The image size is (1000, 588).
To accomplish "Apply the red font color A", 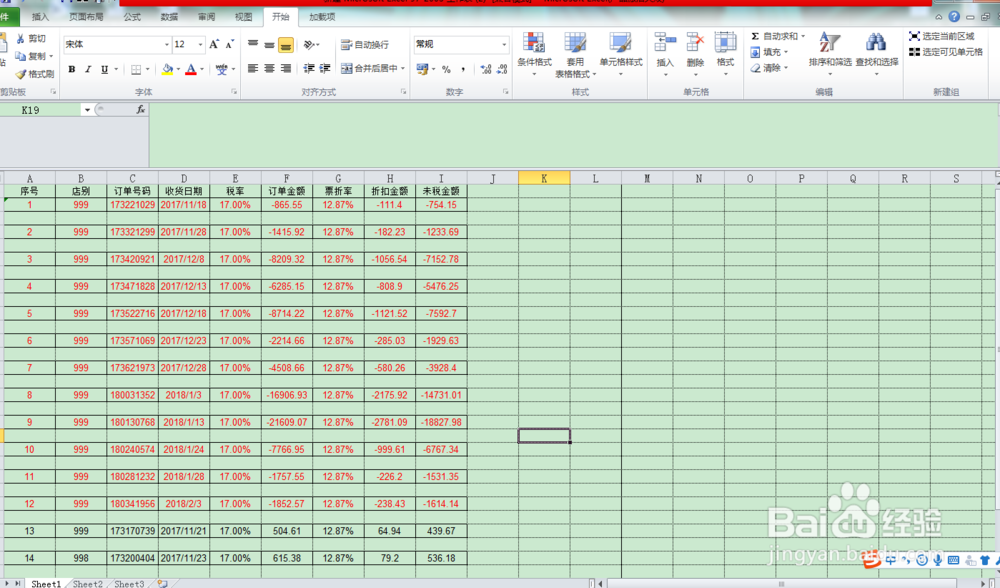I will (191, 69).
